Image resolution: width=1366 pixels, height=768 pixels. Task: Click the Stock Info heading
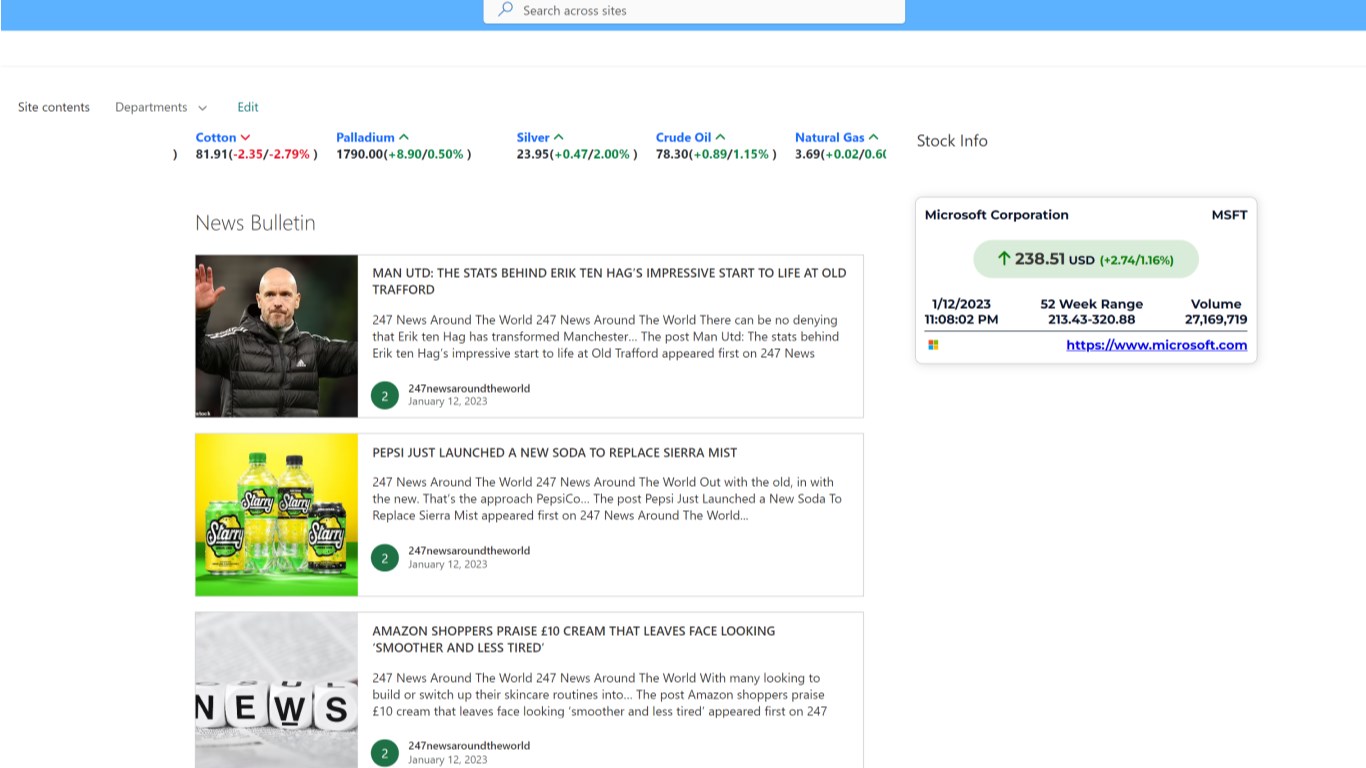point(952,141)
